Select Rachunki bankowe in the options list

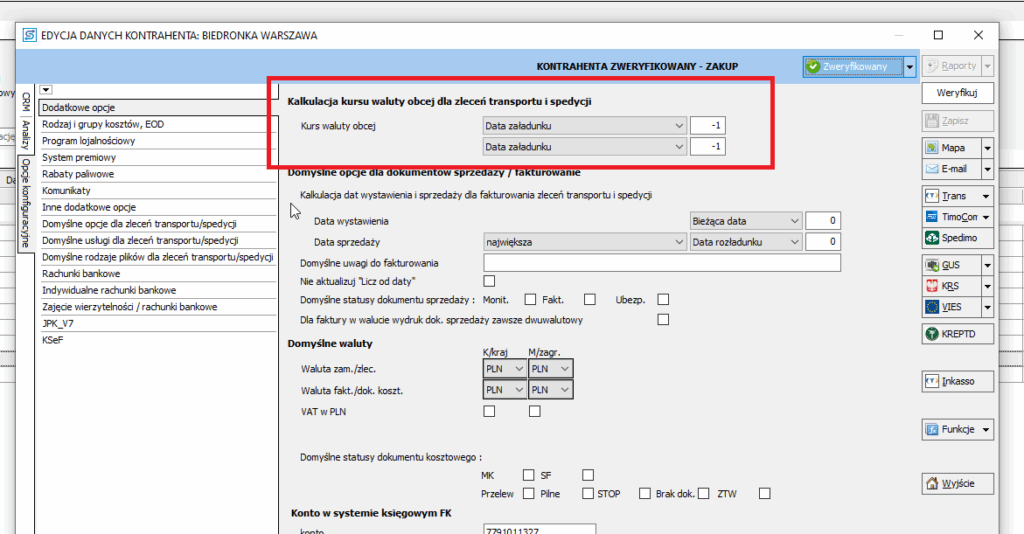[82, 273]
